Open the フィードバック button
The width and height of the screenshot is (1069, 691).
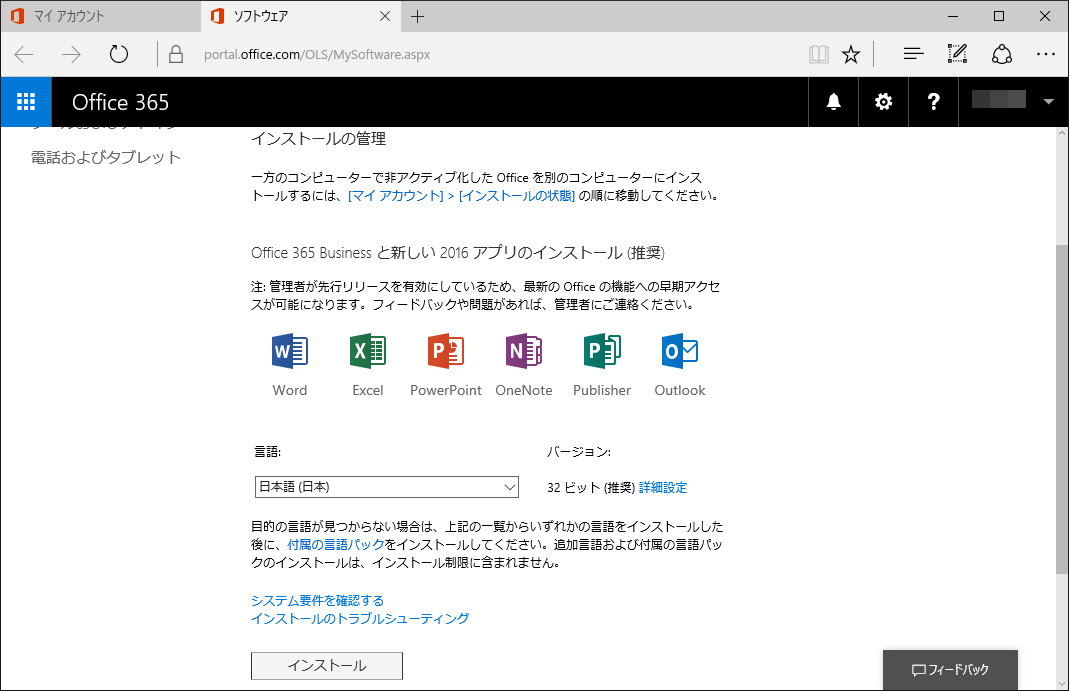[950, 670]
